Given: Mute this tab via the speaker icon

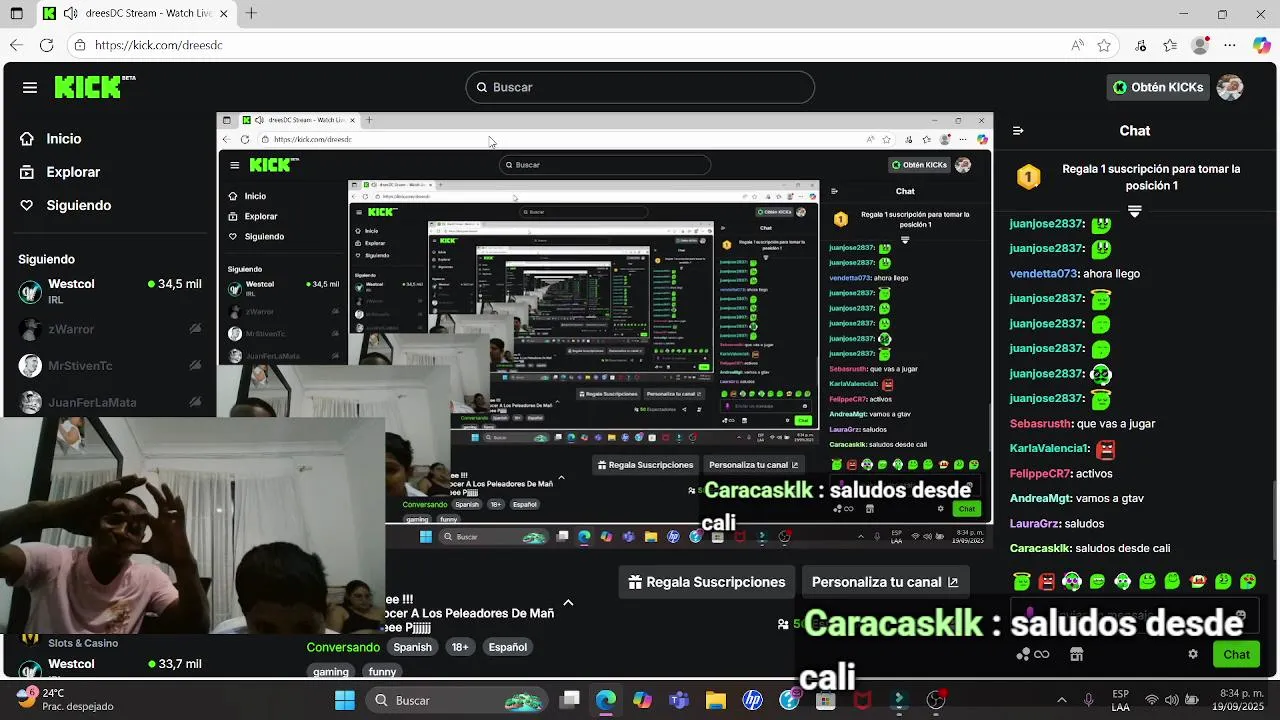Looking at the screenshot, I should 70,14.
